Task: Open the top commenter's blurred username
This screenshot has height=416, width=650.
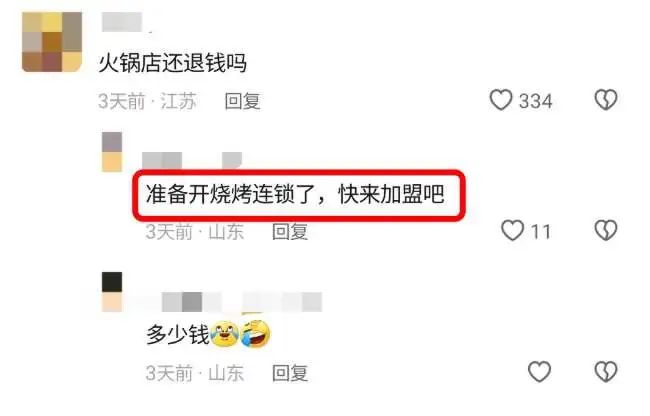Action: [122, 22]
